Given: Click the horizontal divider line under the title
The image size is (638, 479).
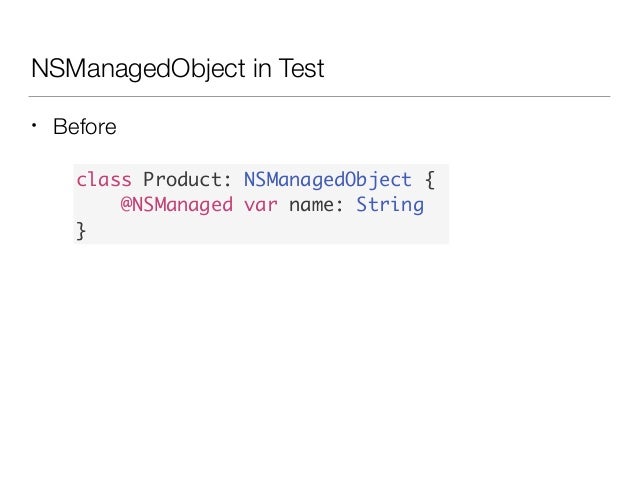Looking at the screenshot, I should point(319,96).
